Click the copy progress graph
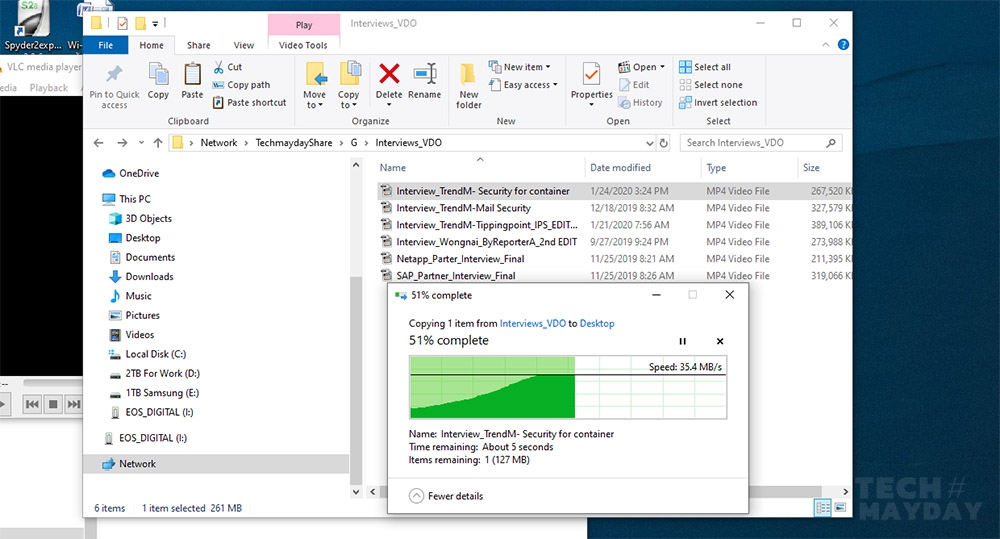The image size is (1000, 539). pyautogui.click(x=568, y=387)
